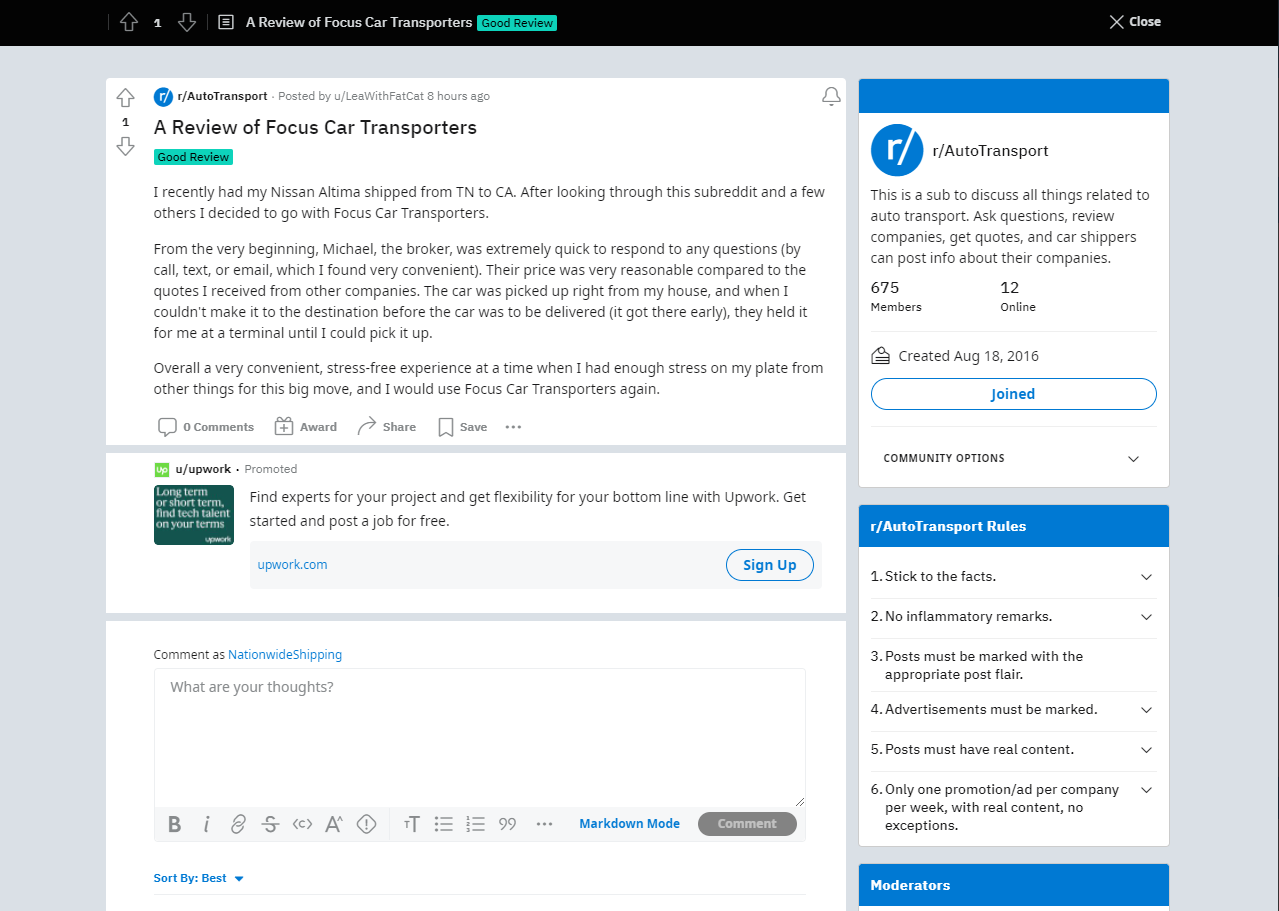Insert a numbered list
Image resolution: width=1279 pixels, height=911 pixels.
475,824
